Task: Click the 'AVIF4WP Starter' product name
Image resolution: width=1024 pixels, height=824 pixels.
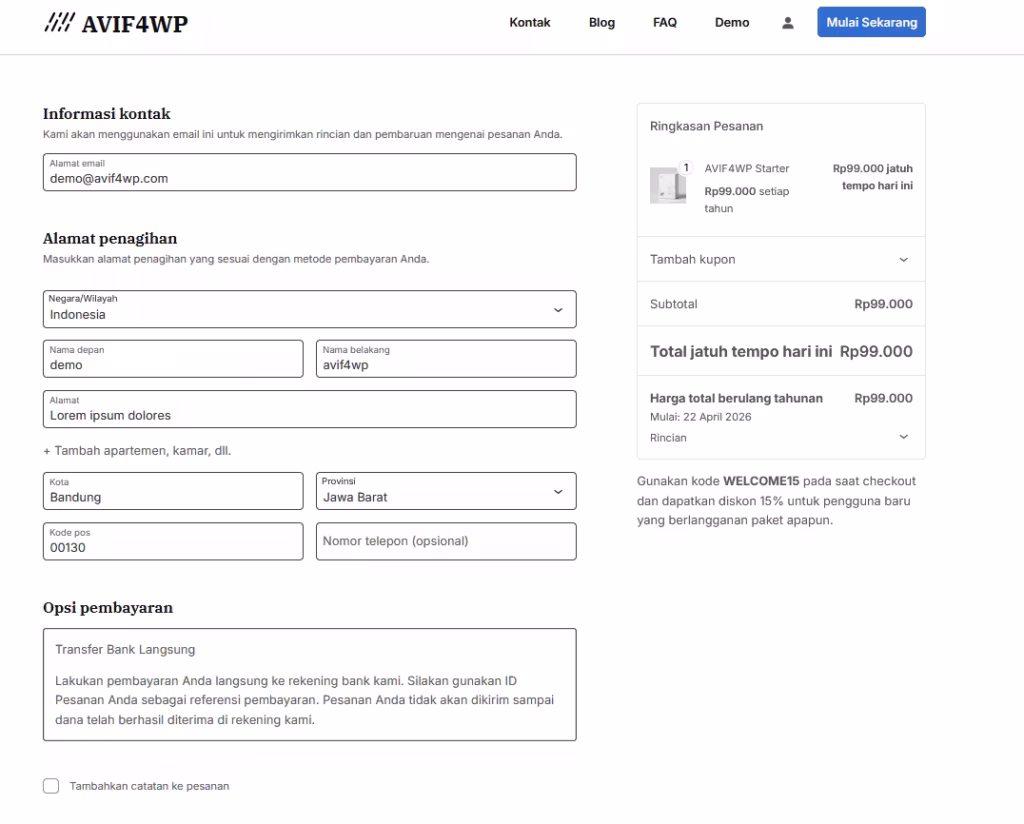Action: click(746, 168)
